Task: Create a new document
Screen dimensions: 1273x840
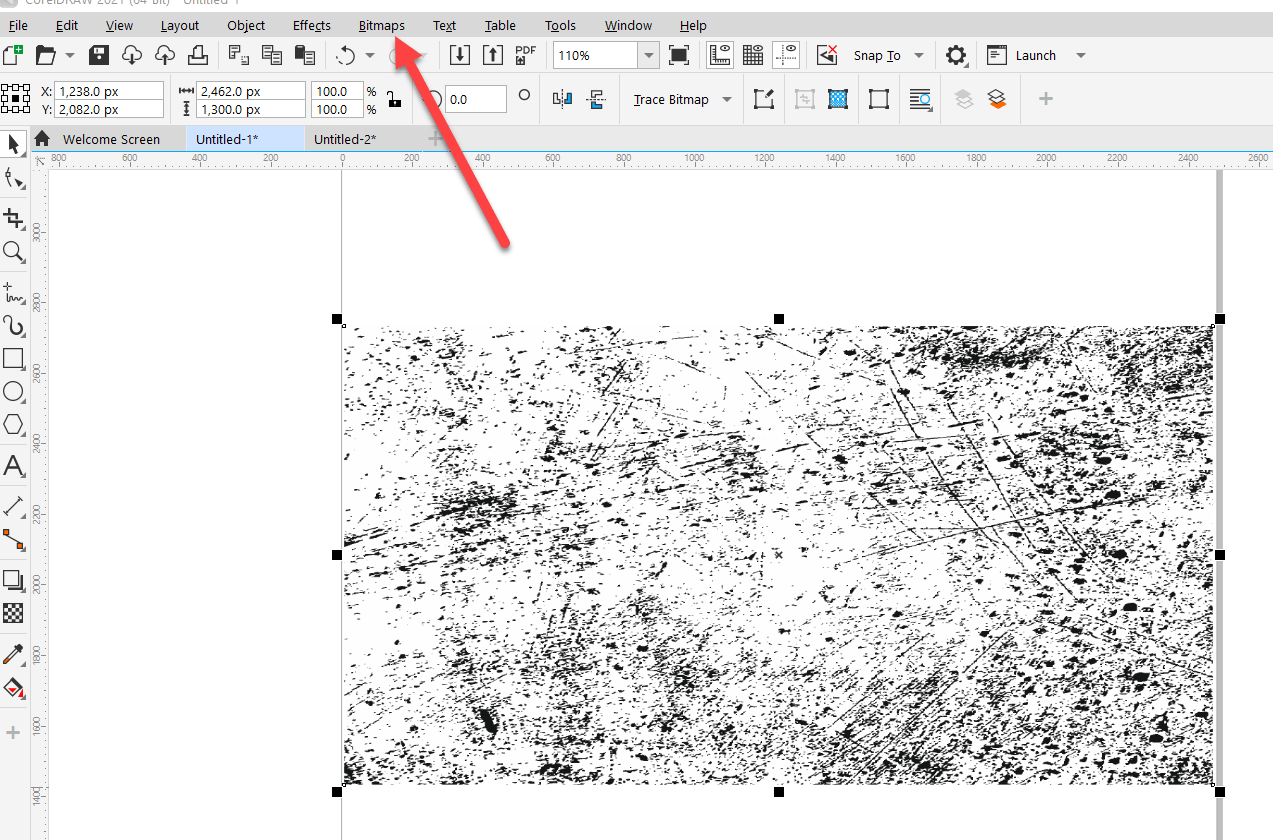Action: point(13,55)
